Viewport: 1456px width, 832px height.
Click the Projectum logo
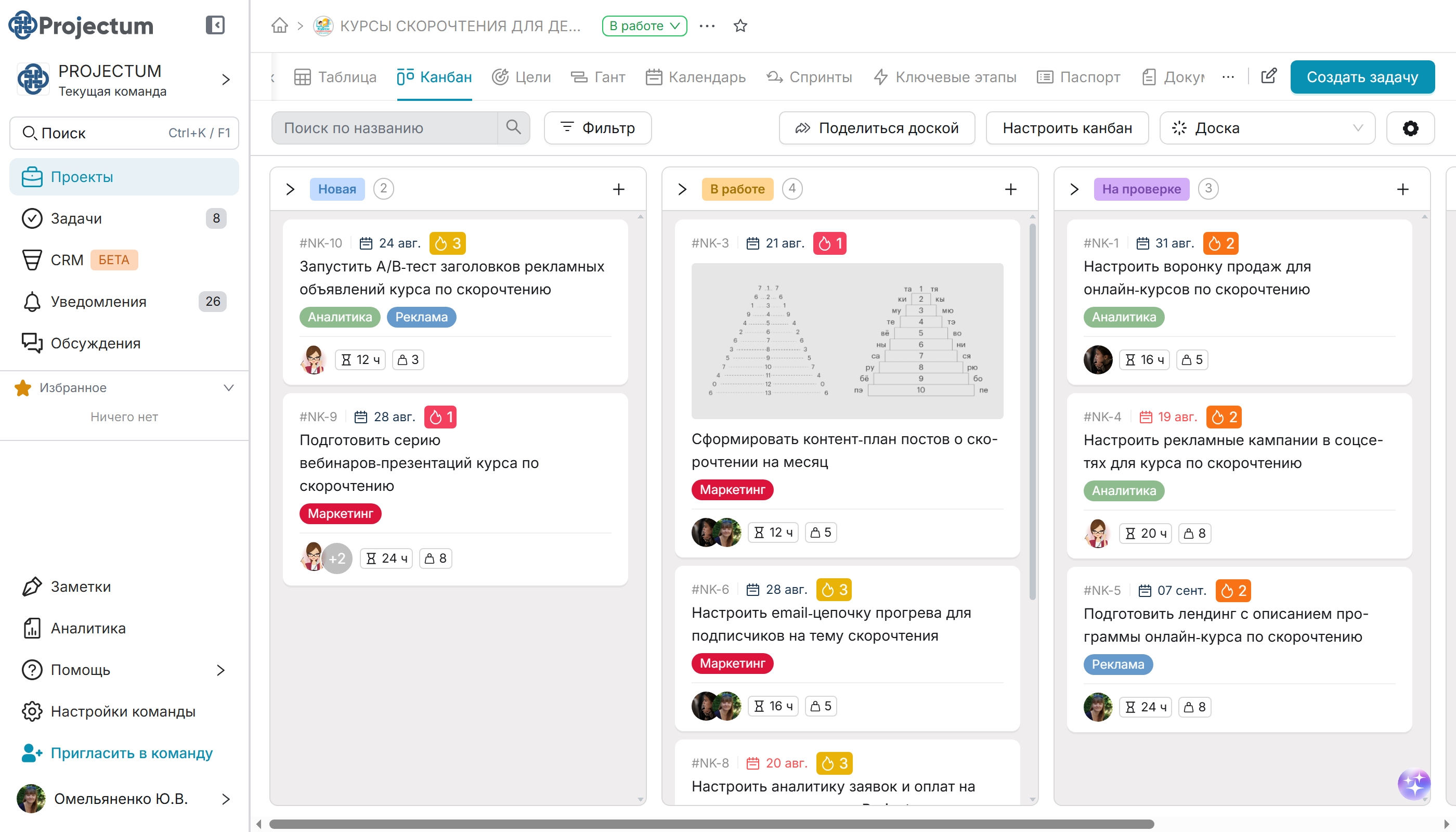tap(81, 25)
